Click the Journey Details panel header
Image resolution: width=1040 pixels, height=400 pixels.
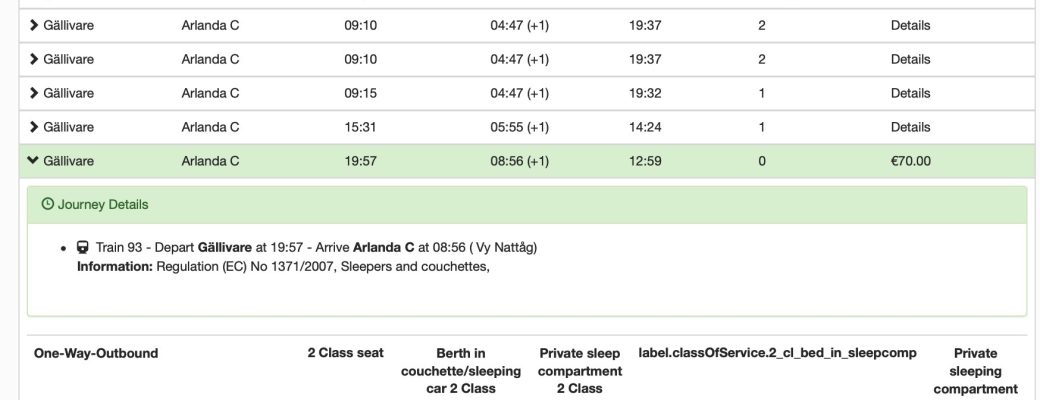(x=527, y=205)
